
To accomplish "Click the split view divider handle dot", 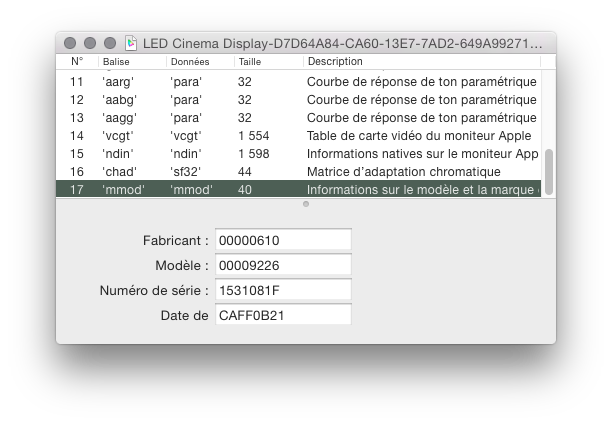I will point(306,204).
